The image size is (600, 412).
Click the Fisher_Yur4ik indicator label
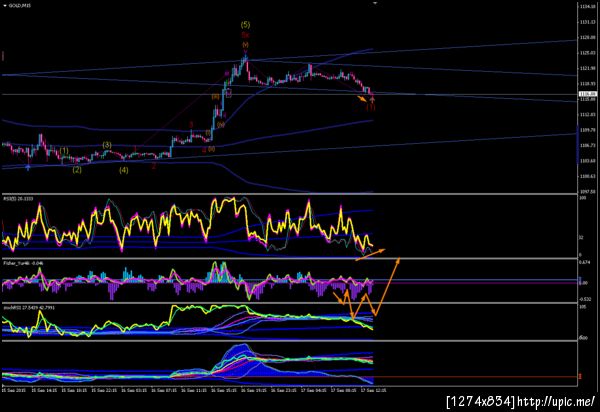(x=23, y=263)
